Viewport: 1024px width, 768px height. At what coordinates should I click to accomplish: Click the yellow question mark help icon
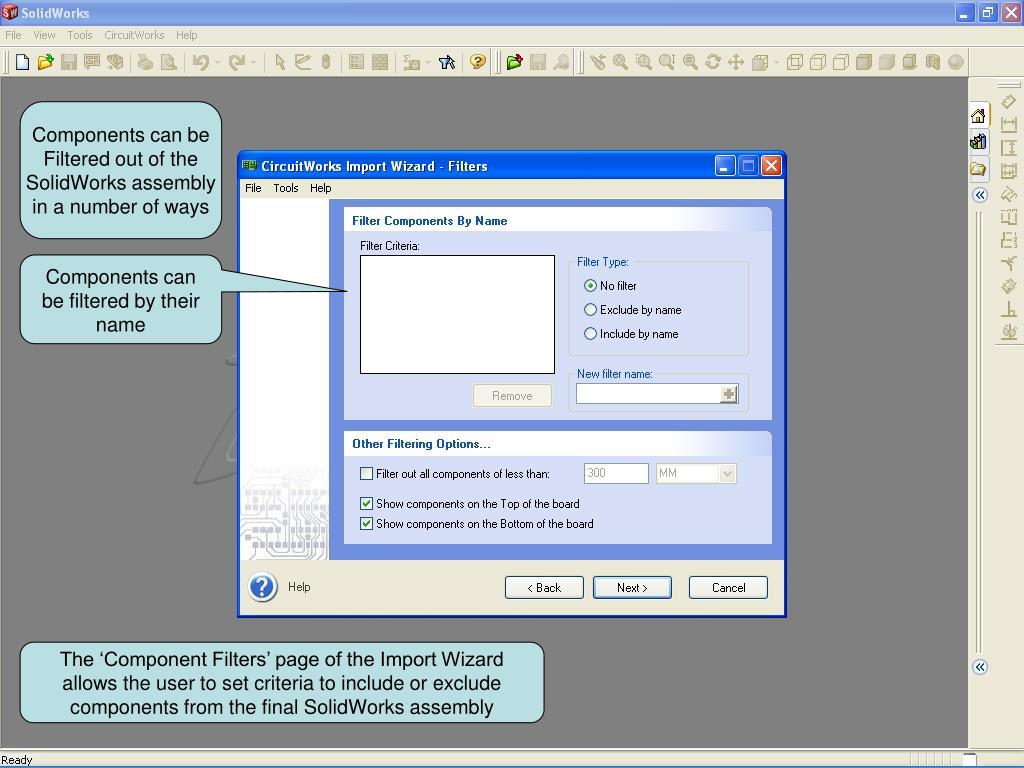click(478, 62)
